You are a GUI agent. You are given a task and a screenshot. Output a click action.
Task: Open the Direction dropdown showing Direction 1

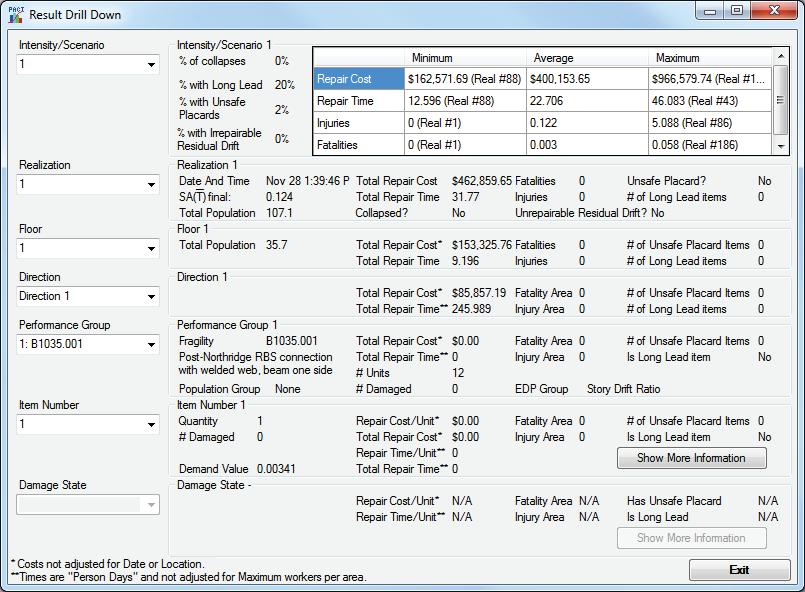[88, 296]
